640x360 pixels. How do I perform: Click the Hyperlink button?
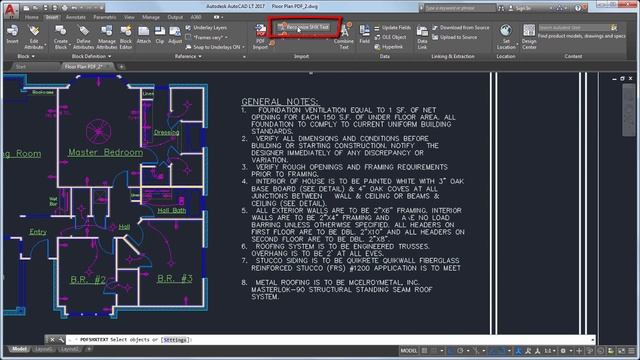point(389,47)
